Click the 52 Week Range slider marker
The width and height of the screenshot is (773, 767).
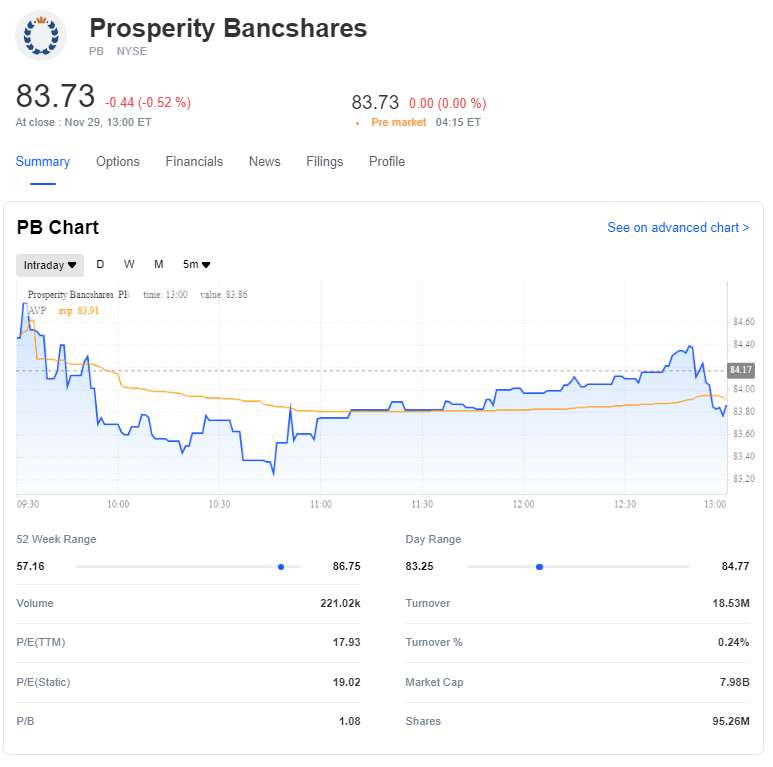tap(281, 567)
